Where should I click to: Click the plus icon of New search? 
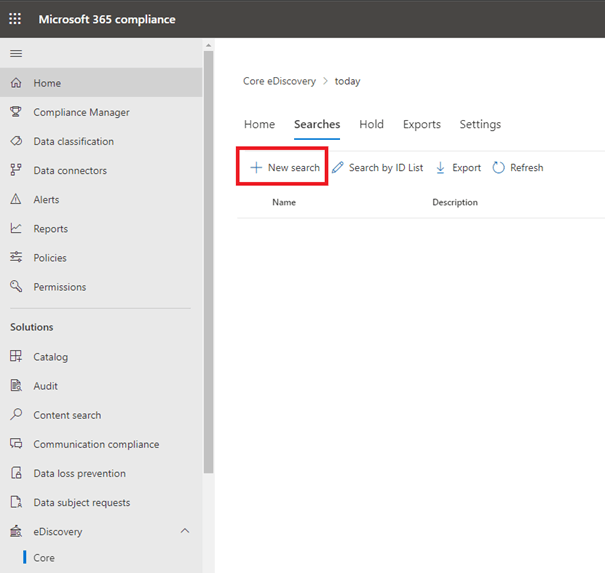256,167
